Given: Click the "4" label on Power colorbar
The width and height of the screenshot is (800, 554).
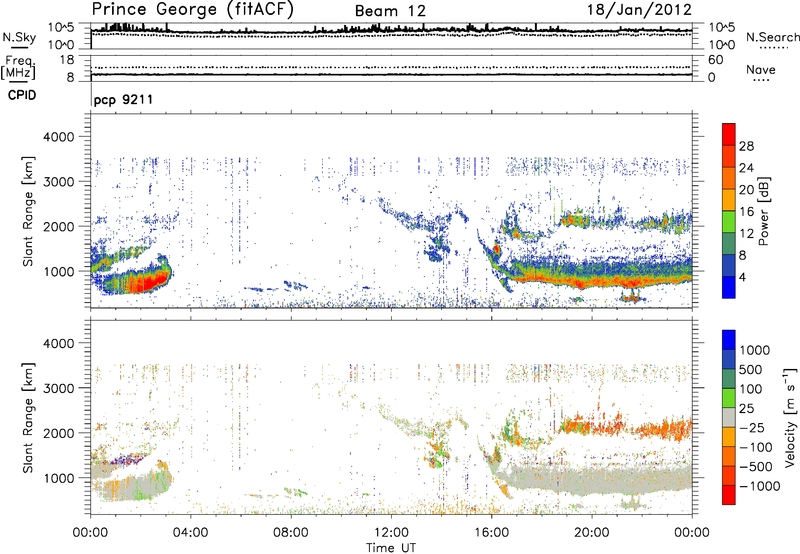Looking at the screenshot, I should click(x=742, y=278).
